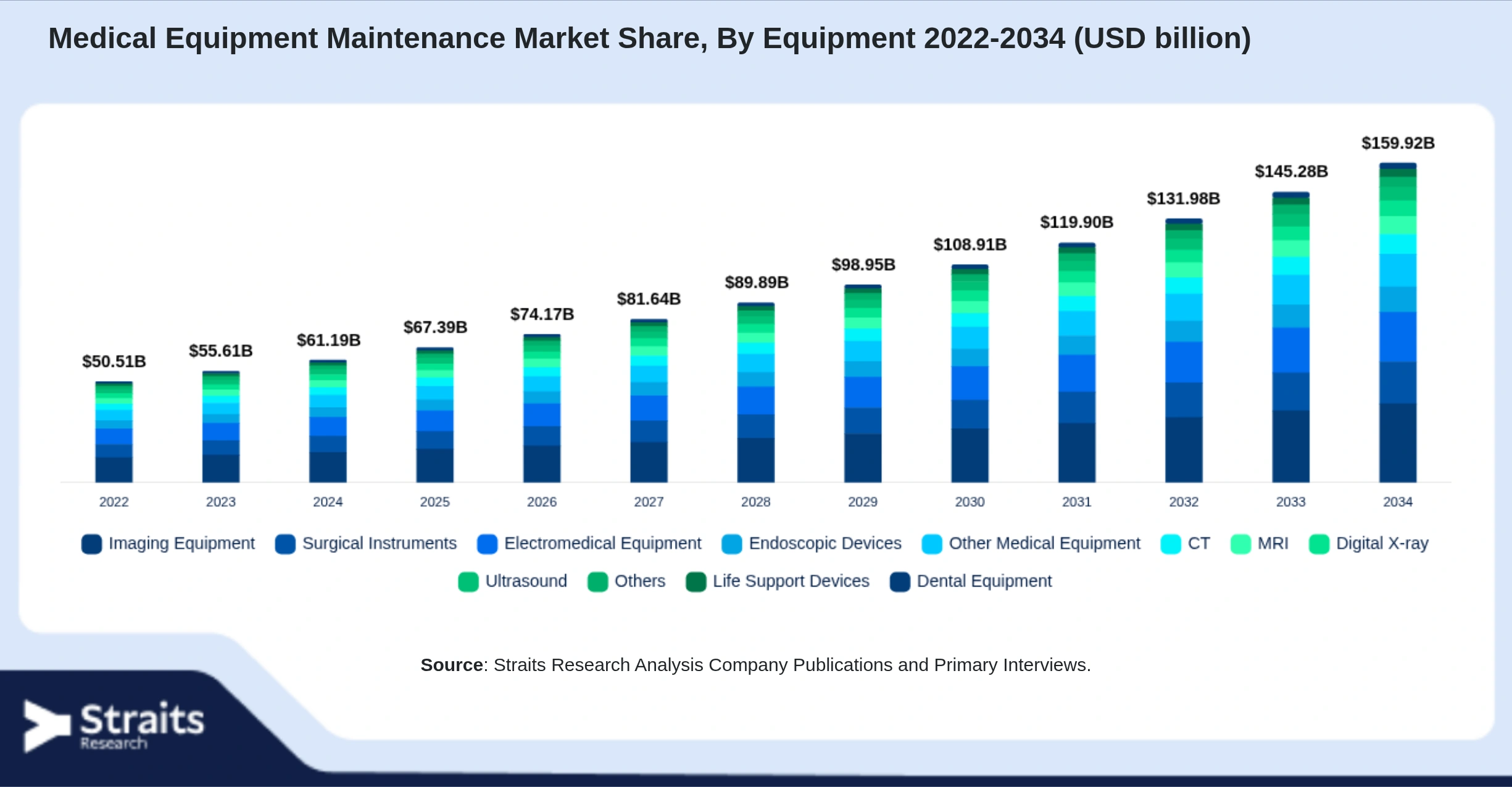The image size is (1512, 787).
Task: Click the $81.64B value label
Action: click(x=649, y=299)
